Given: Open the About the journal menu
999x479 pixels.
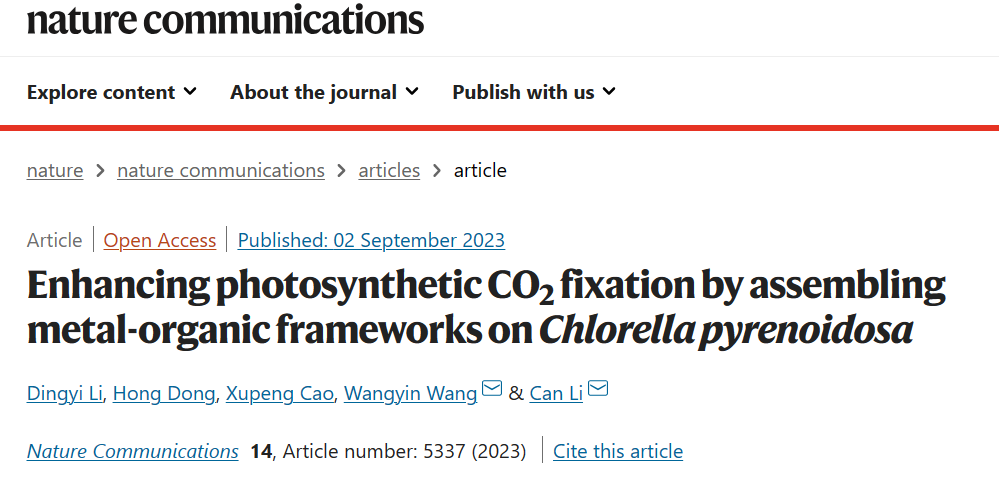Looking at the screenshot, I should pos(324,92).
